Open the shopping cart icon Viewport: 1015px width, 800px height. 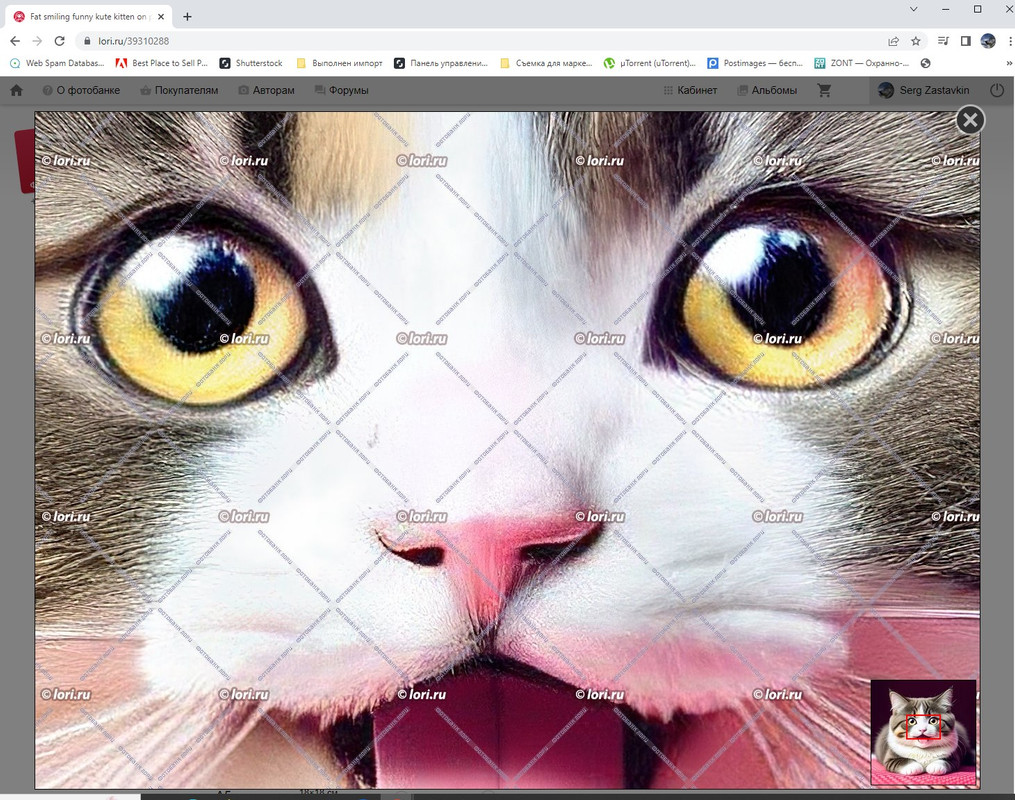824,91
